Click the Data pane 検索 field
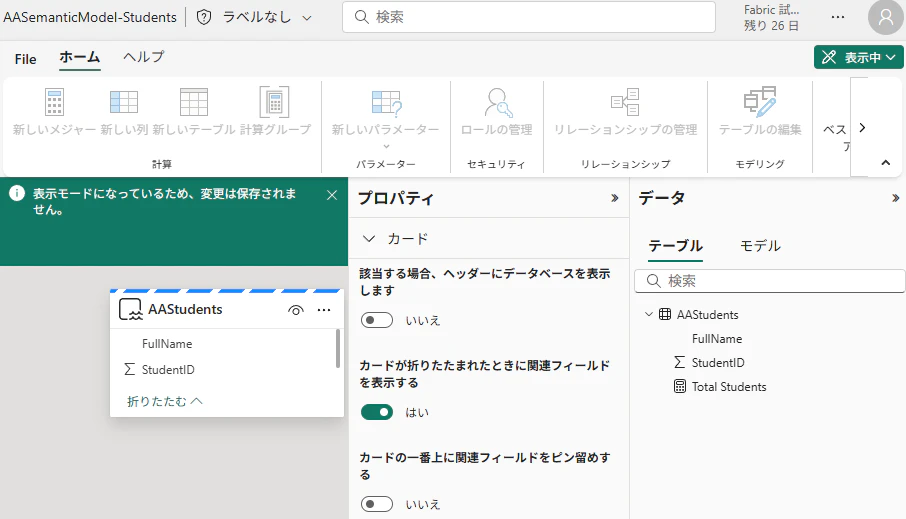Image resolution: width=906 pixels, height=519 pixels. tap(770, 281)
